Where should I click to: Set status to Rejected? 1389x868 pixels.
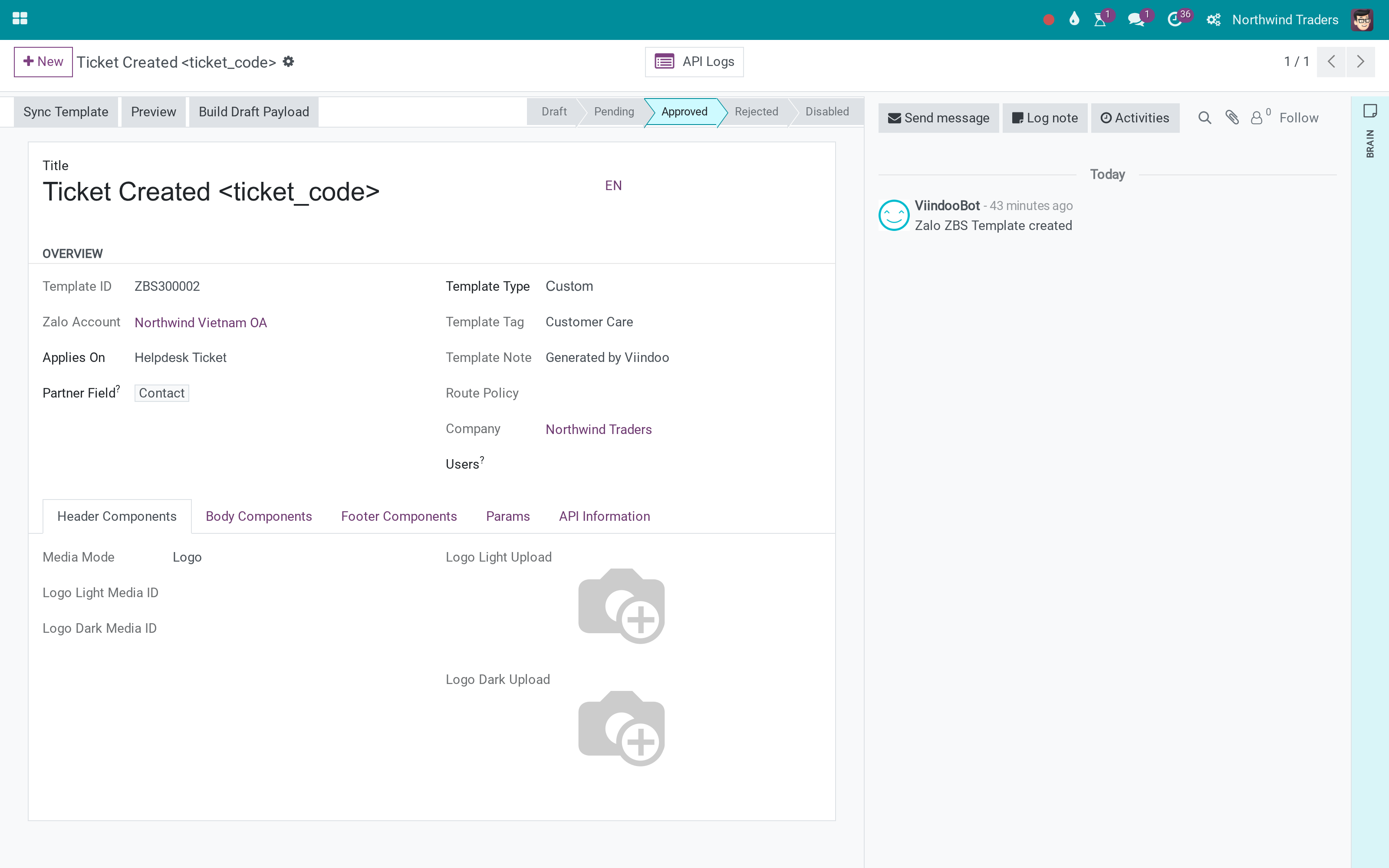coord(756,112)
